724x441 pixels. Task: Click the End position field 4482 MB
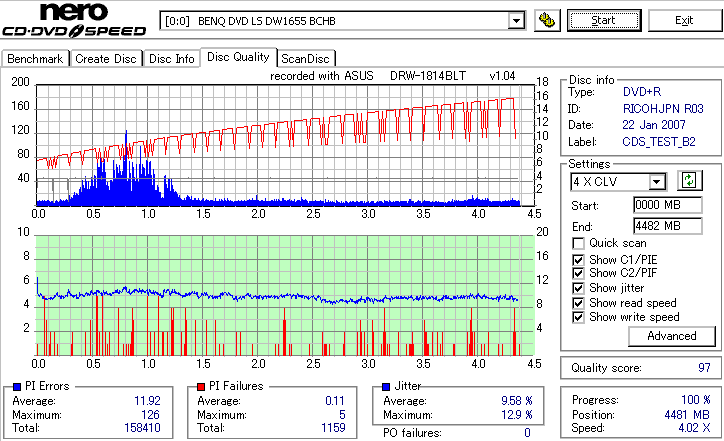click(x=668, y=225)
